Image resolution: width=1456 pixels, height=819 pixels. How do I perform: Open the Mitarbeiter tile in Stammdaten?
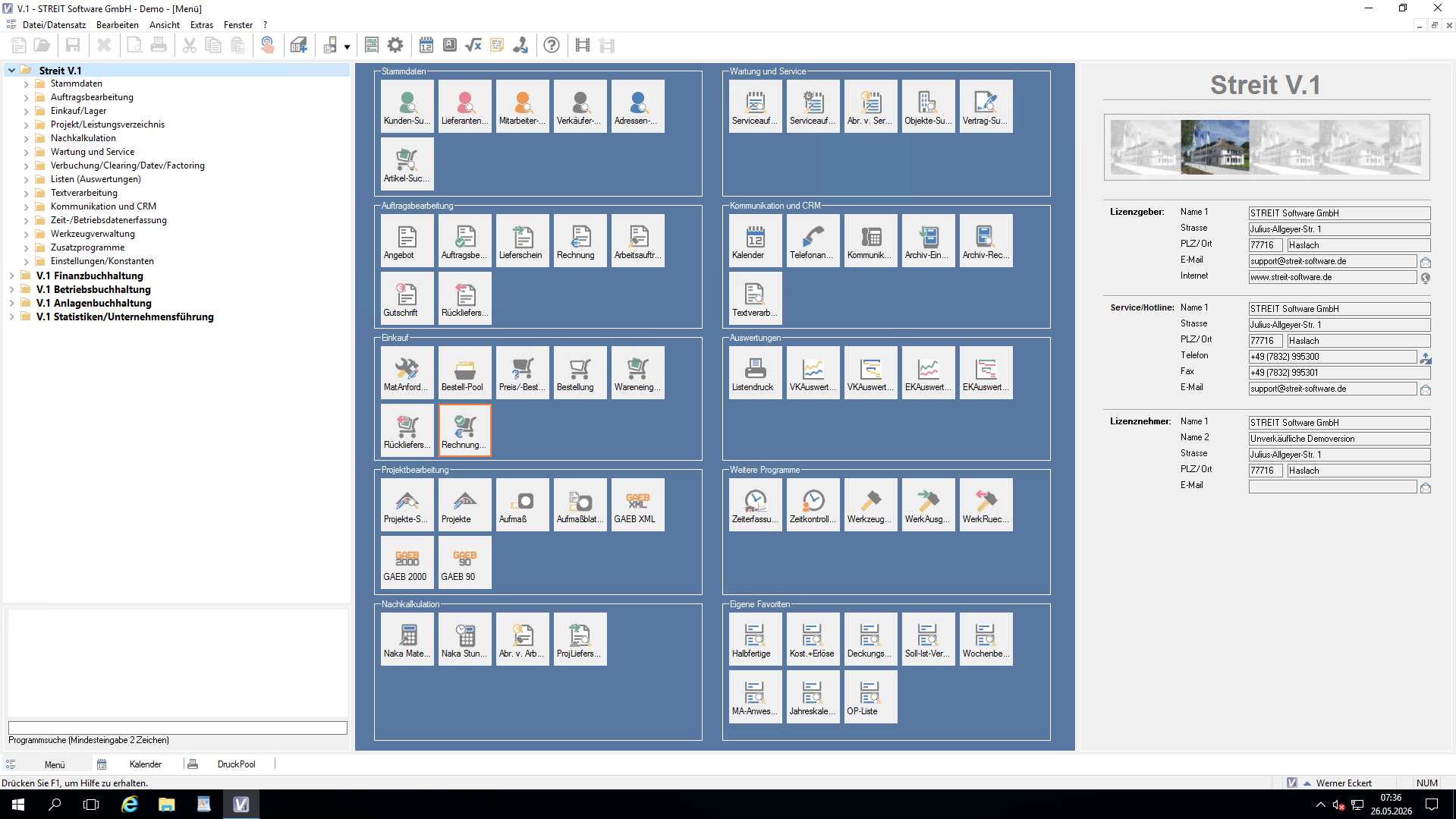coord(523,106)
